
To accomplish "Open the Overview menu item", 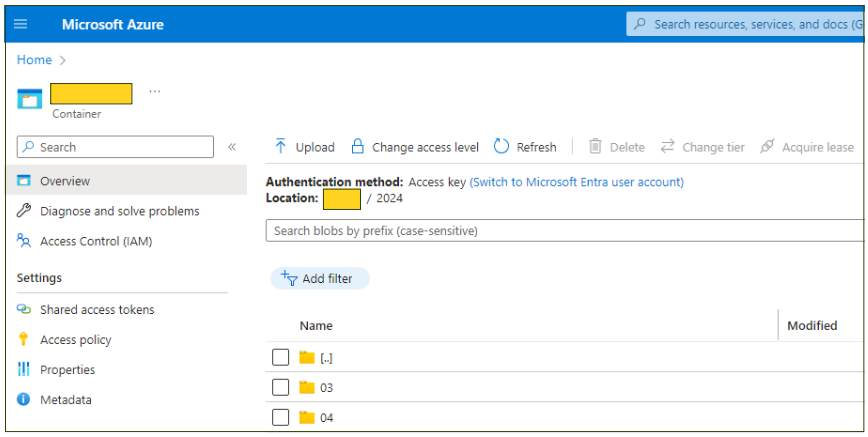I will pyautogui.click(x=65, y=181).
